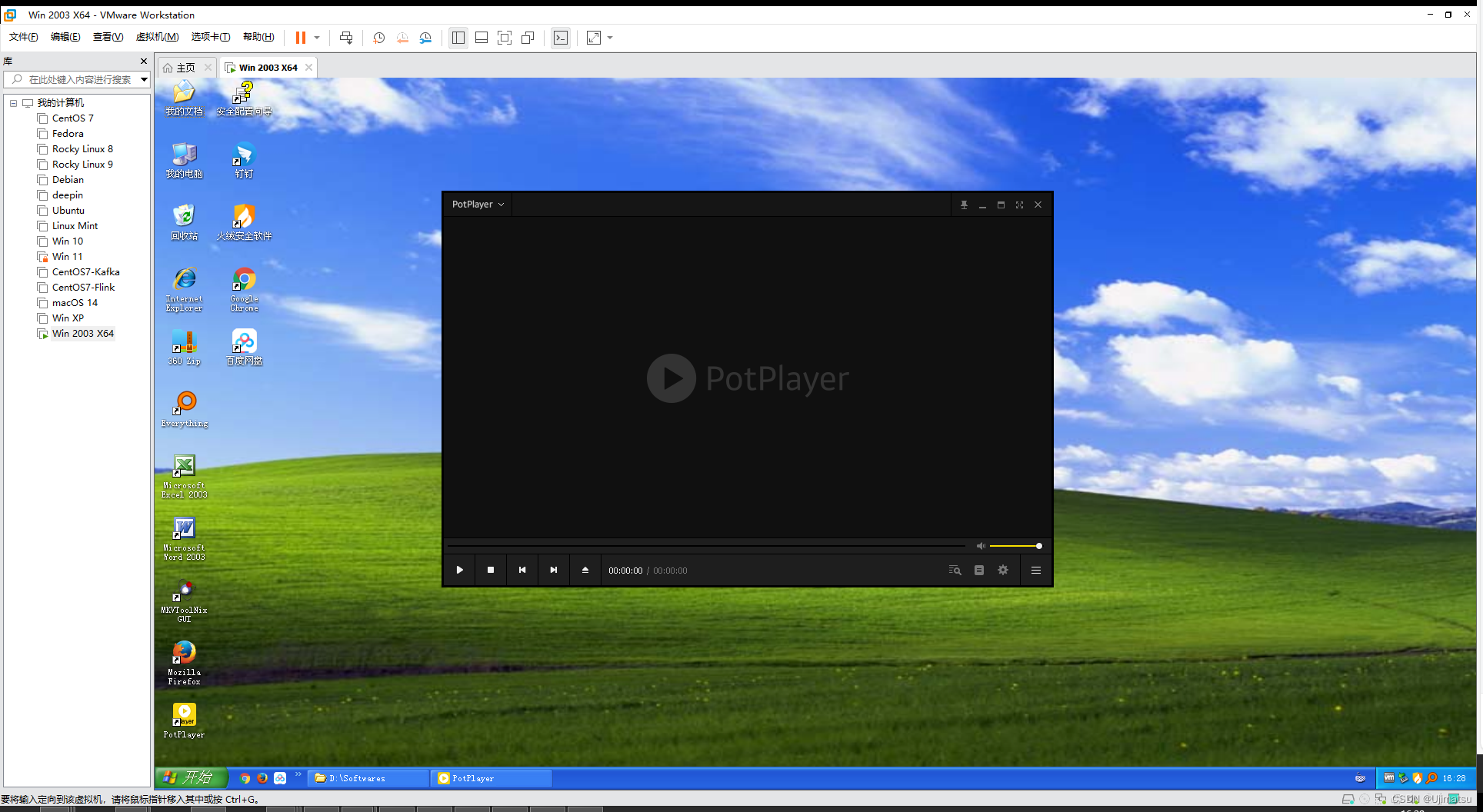Select 百度网盘 desktop icon
Viewport: 1483px width, 812px height.
pos(244,348)
